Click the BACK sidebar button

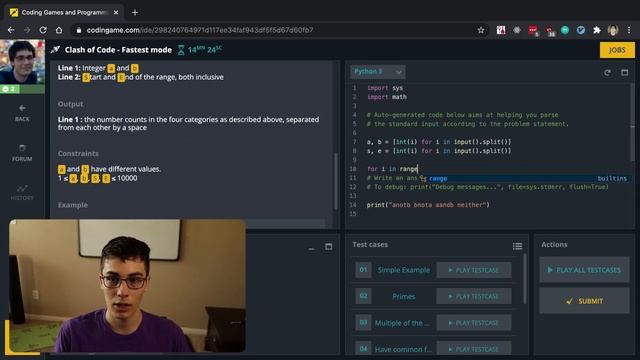22,113
